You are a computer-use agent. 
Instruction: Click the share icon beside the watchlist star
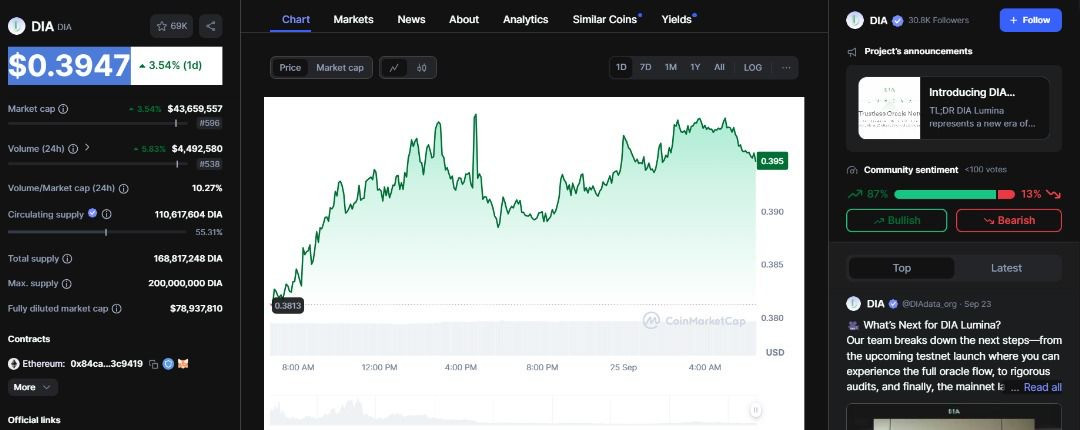pos(211,26)
